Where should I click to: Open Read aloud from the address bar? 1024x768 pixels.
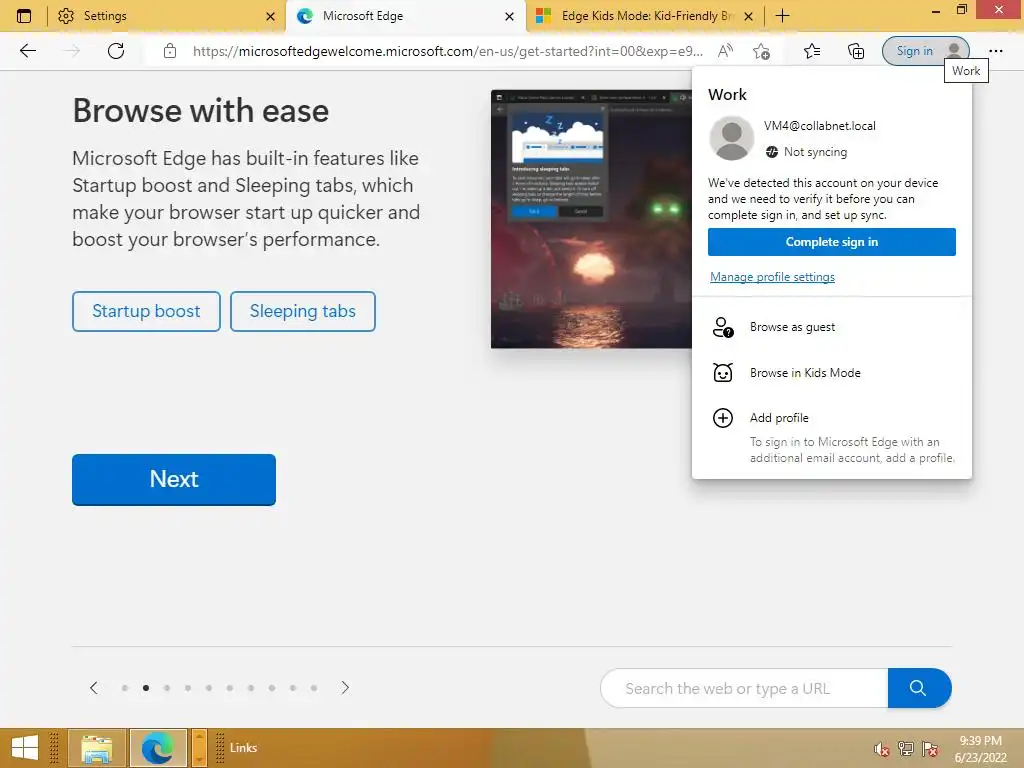point(725,51)
